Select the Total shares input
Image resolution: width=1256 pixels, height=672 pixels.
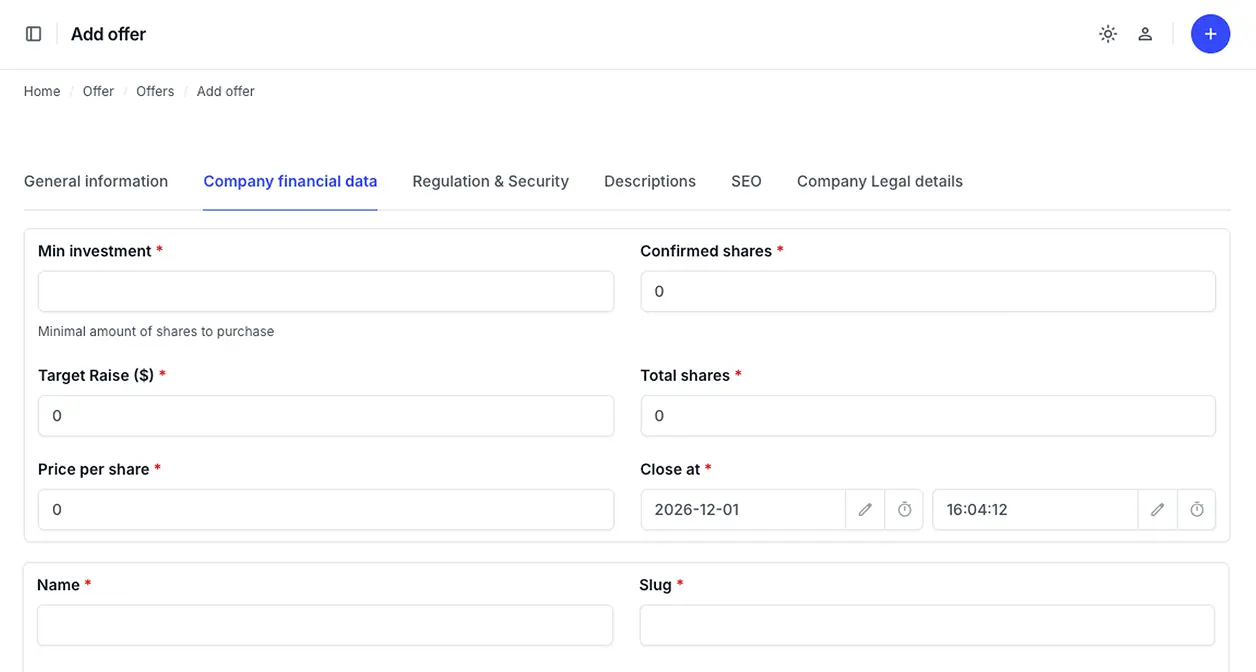(928, 416)
